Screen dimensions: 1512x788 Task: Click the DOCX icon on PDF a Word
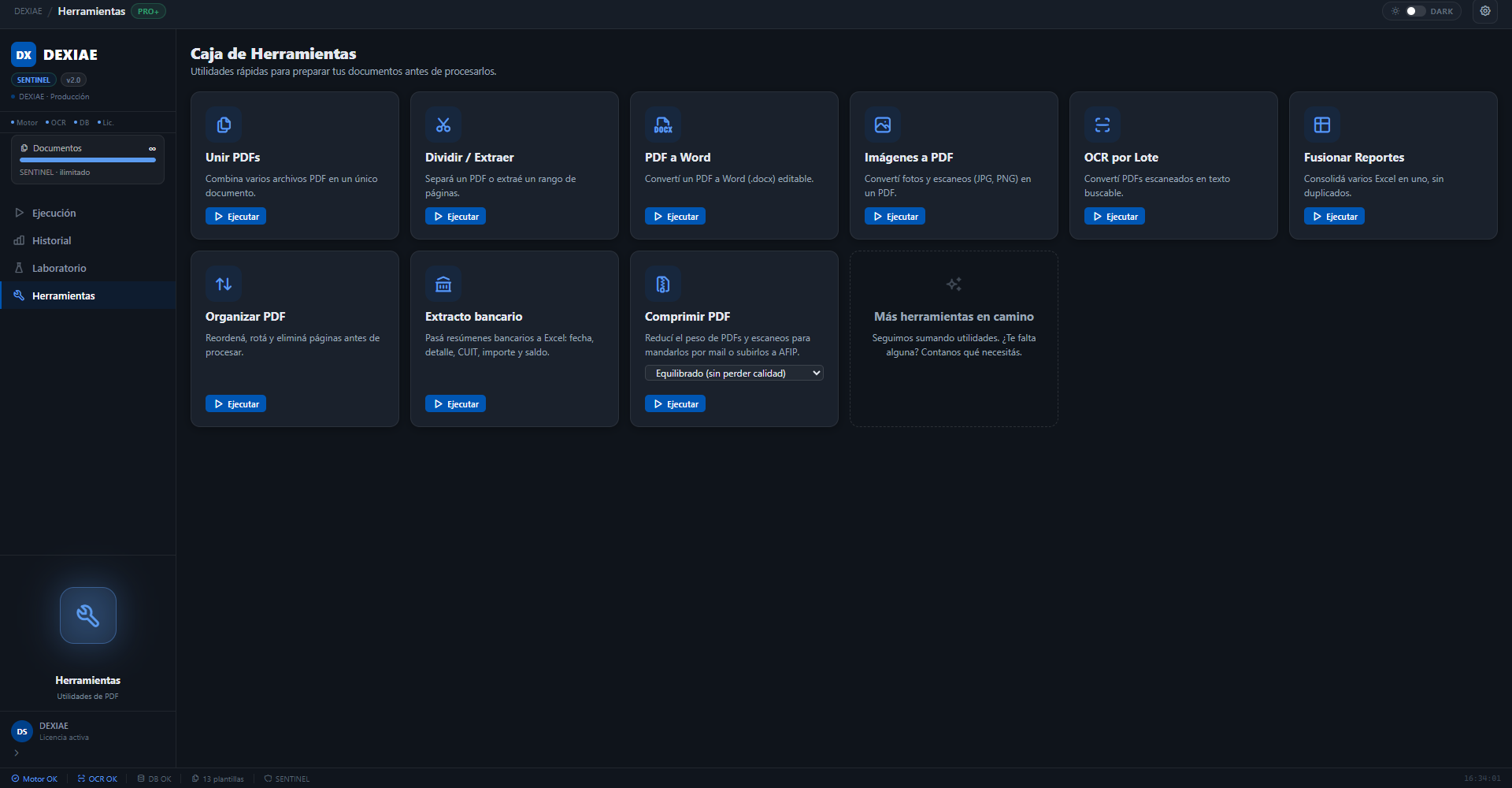tap(663, 125)
